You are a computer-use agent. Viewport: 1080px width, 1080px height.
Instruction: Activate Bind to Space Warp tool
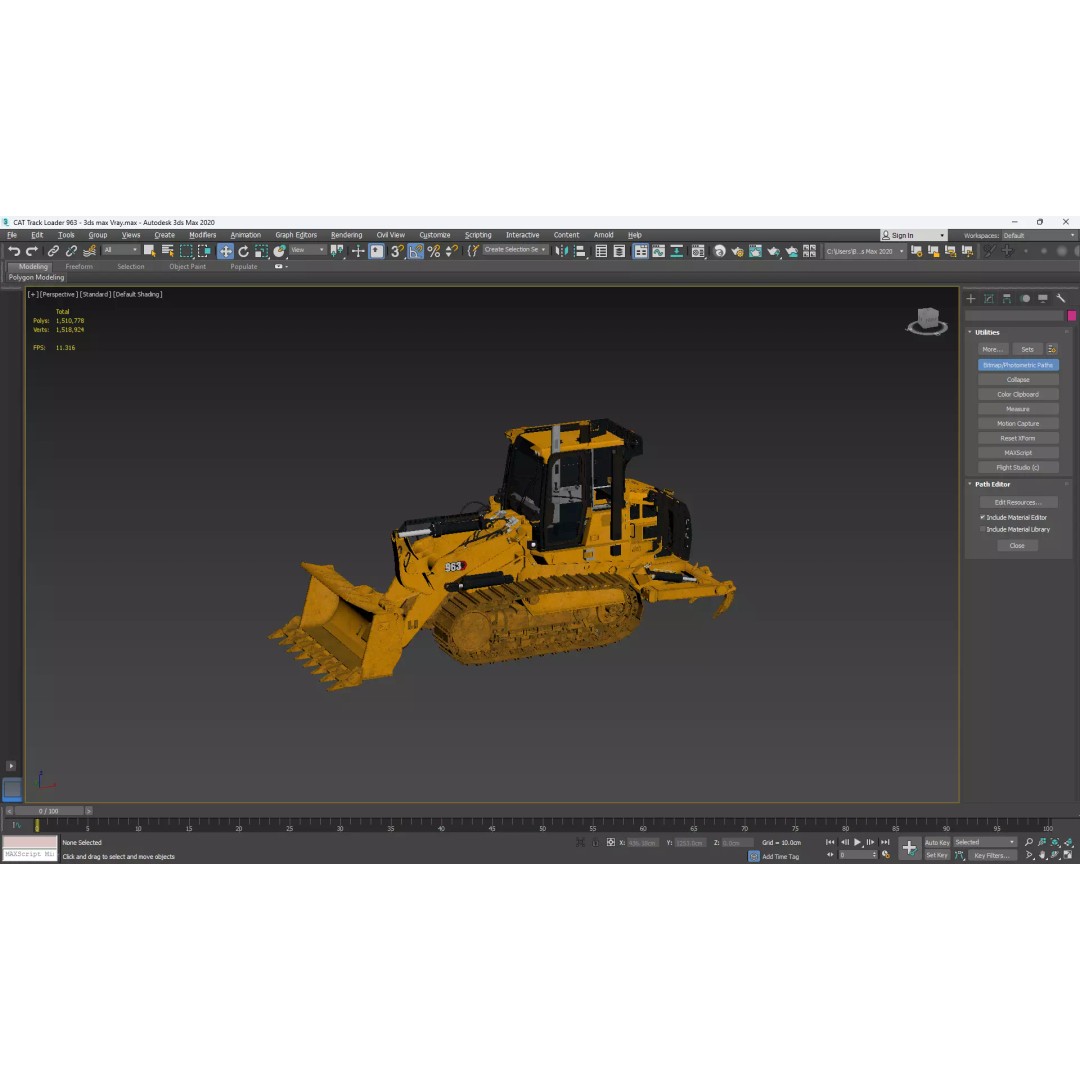point(90,251)
